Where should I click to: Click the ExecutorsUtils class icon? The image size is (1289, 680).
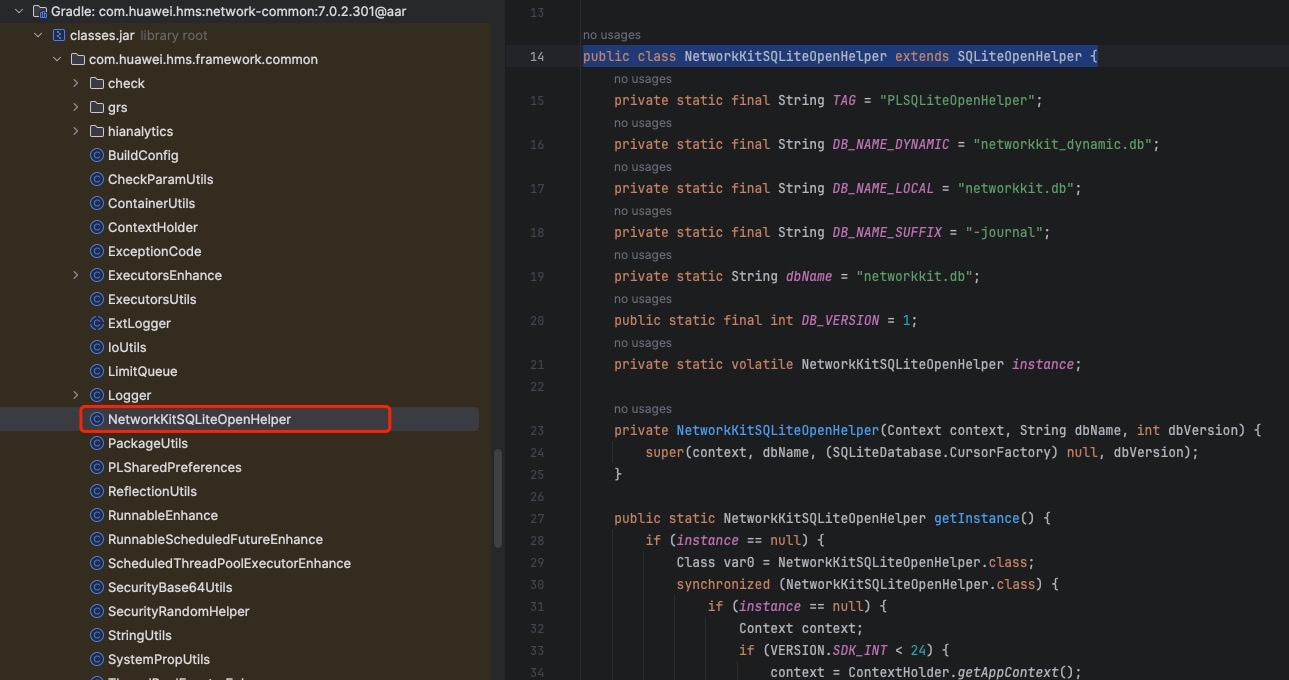[x=97, y=299]
